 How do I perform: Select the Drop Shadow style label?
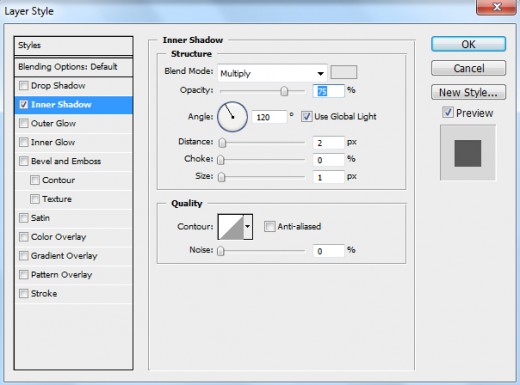pyautogui.click(x=58, y=86)
